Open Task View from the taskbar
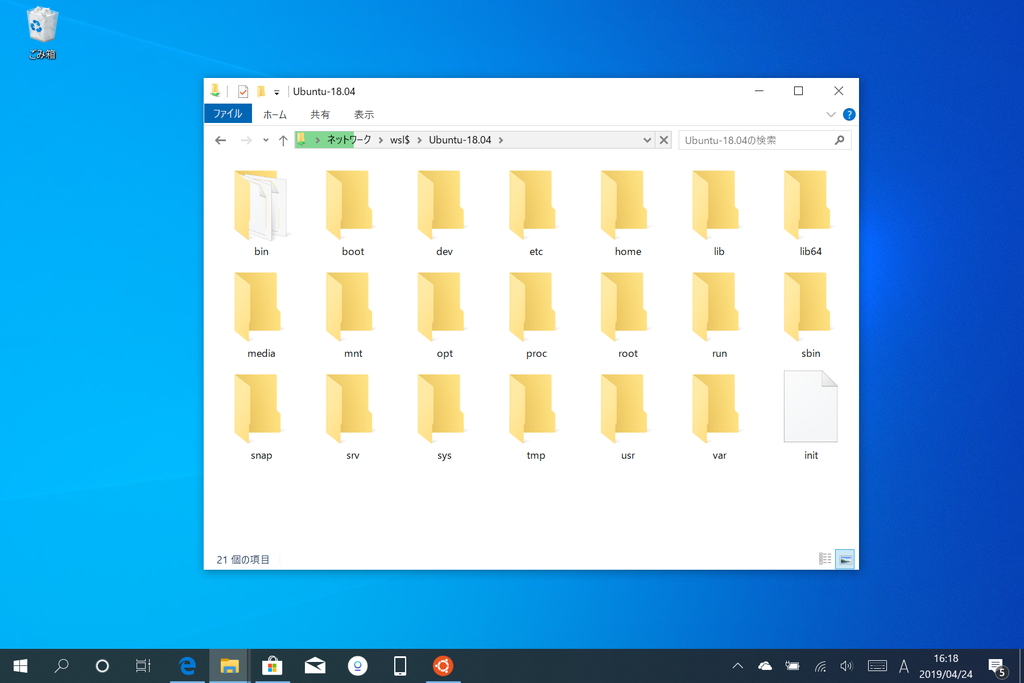This screenshot has height=683, width=1024. (x=143, y=666)
